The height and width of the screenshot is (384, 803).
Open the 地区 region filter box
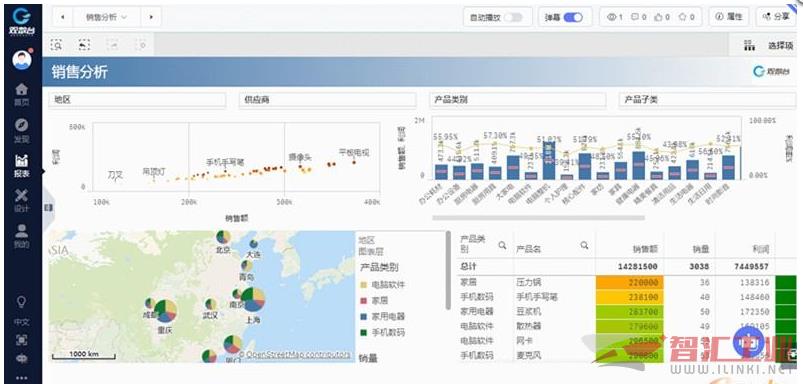[x=137, y=100]
